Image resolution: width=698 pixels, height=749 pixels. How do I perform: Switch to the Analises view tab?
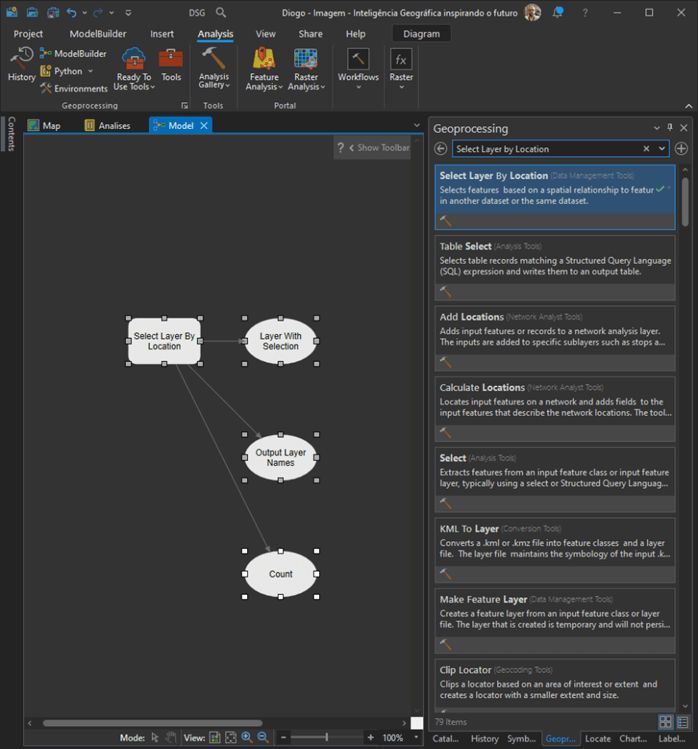pyautogui.click(x=112, y=126)
